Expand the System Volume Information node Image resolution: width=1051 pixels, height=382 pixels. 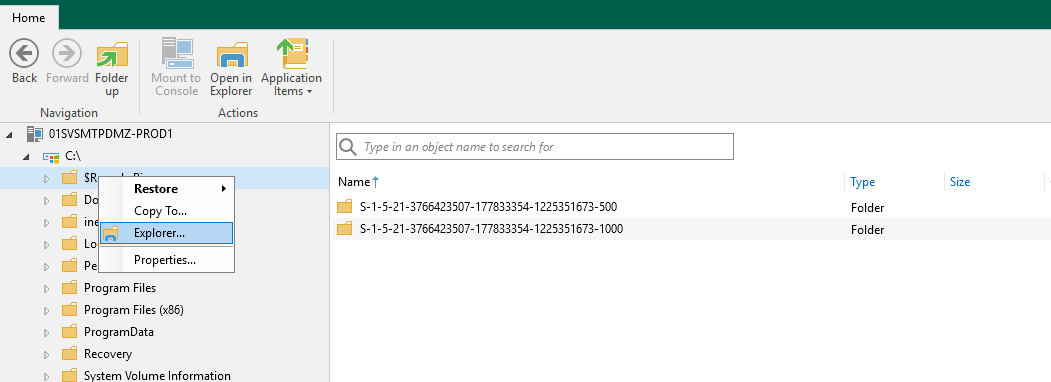pyautogui.click(x=46, y=377)
